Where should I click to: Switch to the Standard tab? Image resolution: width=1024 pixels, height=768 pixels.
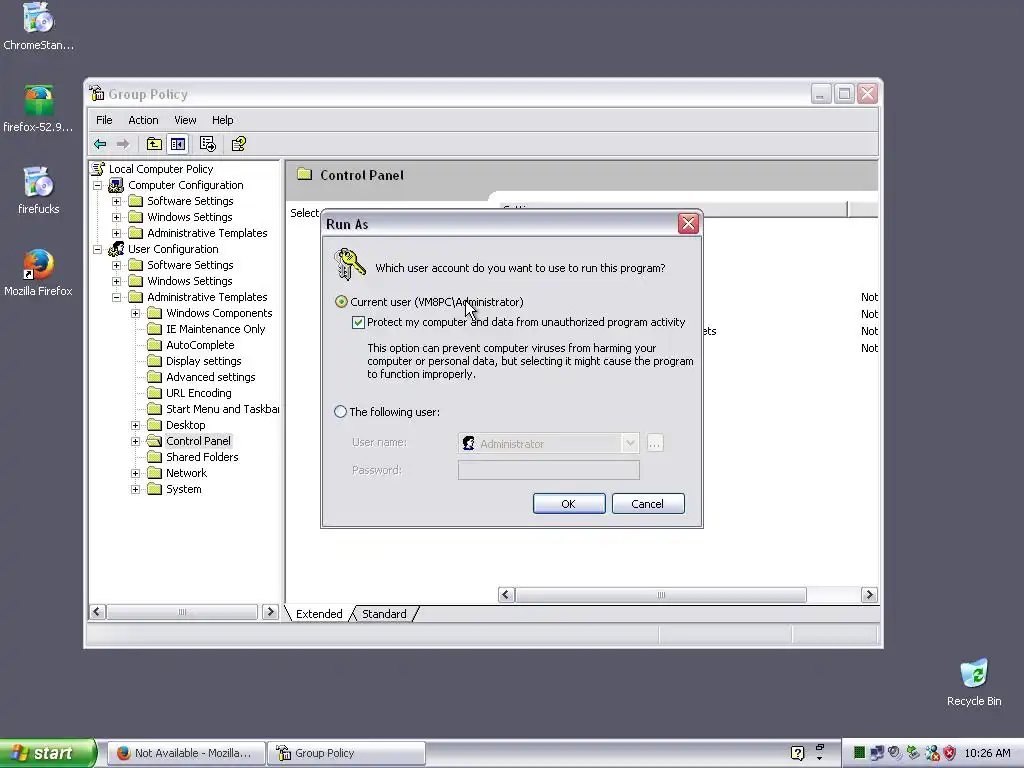tap(384, 614)
